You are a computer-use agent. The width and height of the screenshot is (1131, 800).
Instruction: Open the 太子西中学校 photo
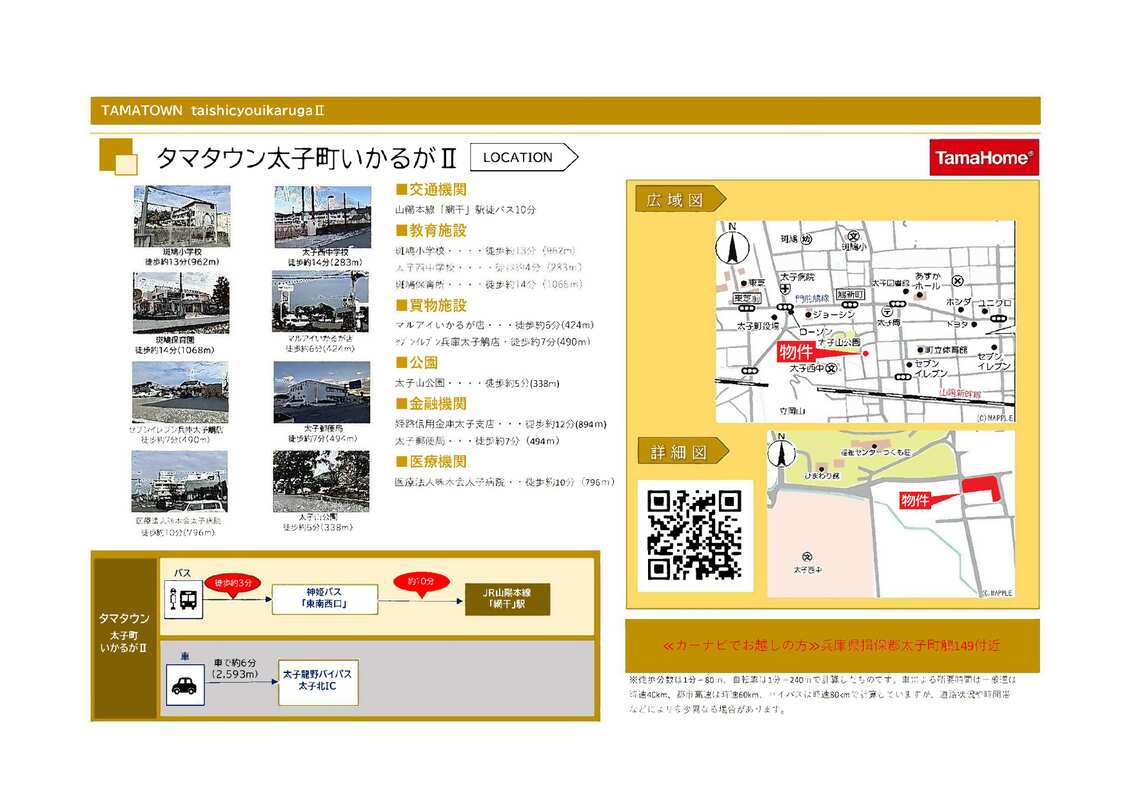click(x=323, y=216)
